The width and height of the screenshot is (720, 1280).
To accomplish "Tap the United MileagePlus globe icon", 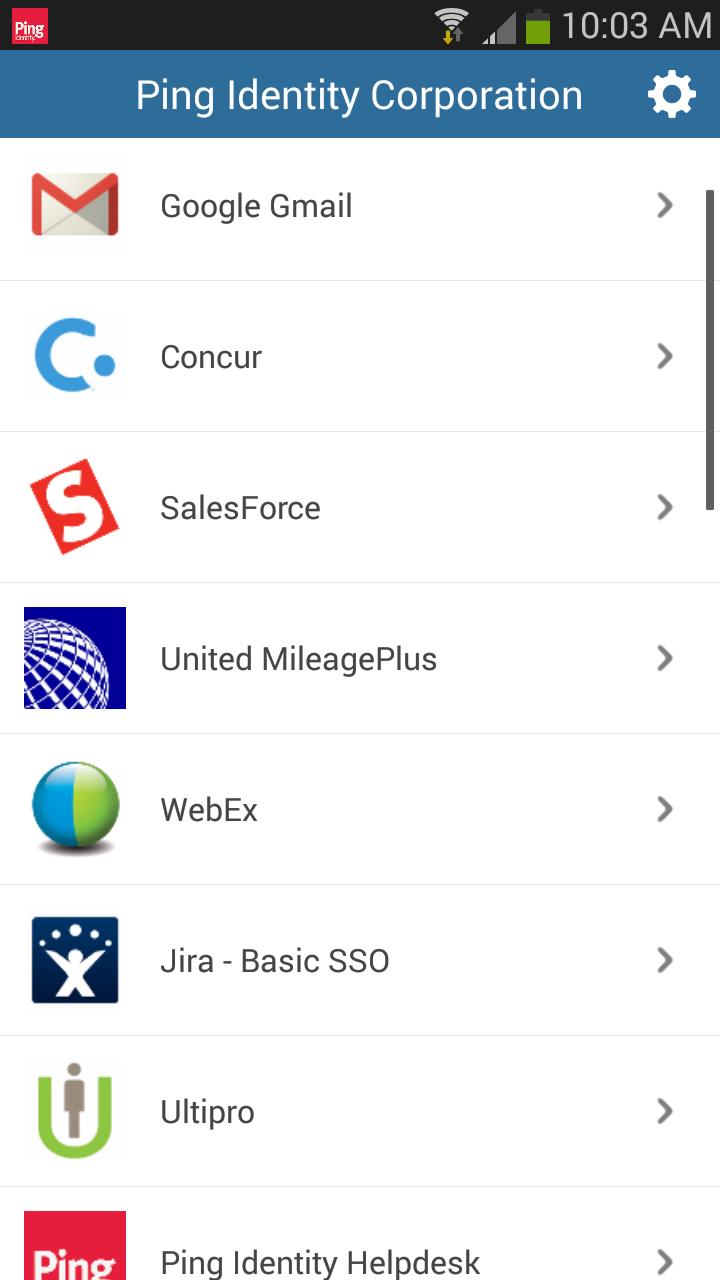I will (x=75, y=658).
